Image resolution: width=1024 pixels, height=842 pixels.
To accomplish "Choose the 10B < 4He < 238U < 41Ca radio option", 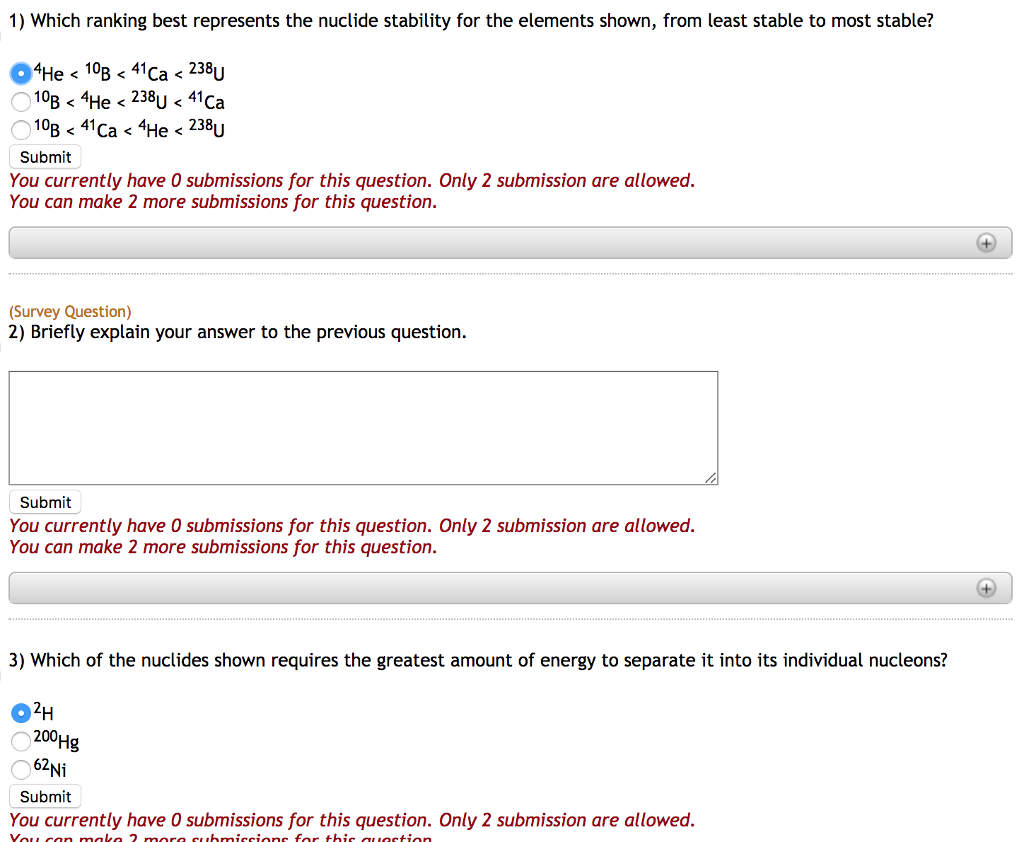I will click(x=19, y=101).
